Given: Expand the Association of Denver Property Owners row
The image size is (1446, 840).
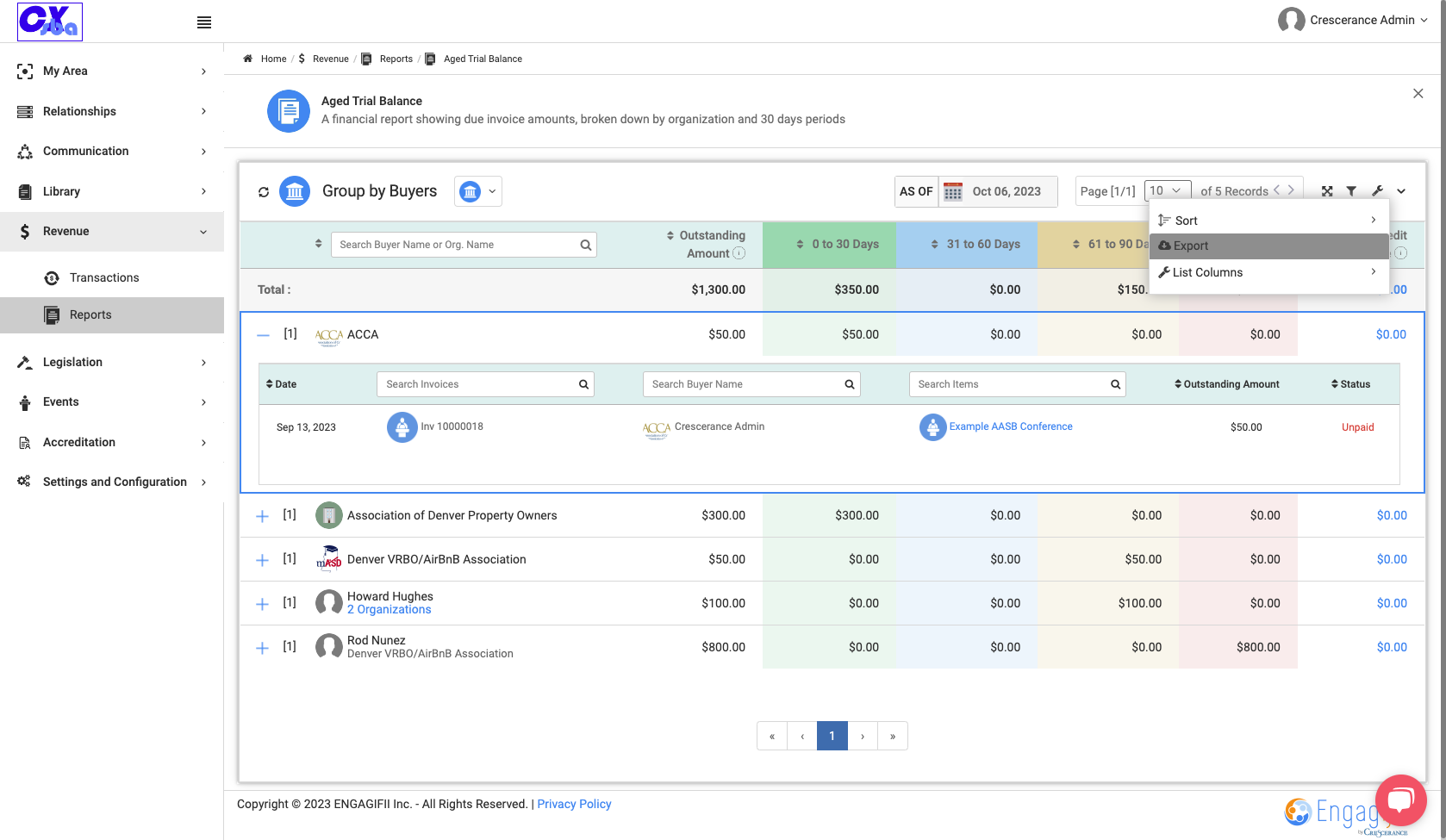Looking at the screenshot, I should (263, 516).
